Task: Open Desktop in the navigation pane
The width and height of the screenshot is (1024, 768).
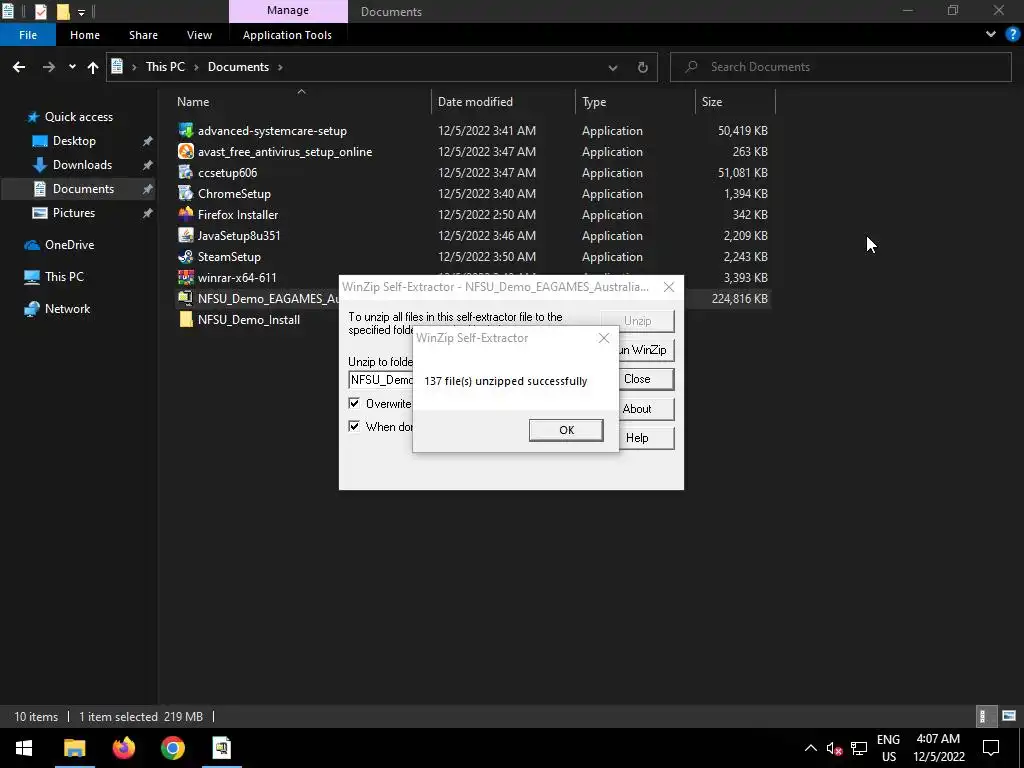Action: 74,141
